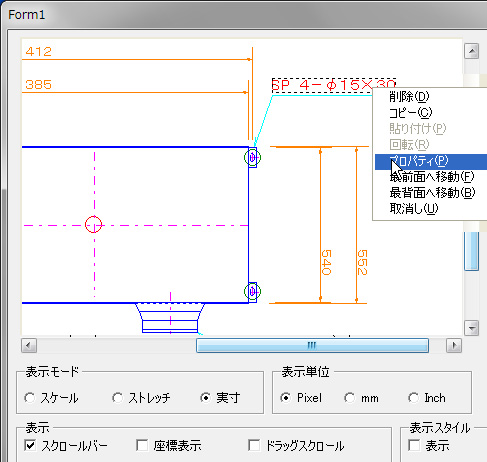487x462 pixels.
Task: Click the lower green circle hole marker
Action: 252,291
